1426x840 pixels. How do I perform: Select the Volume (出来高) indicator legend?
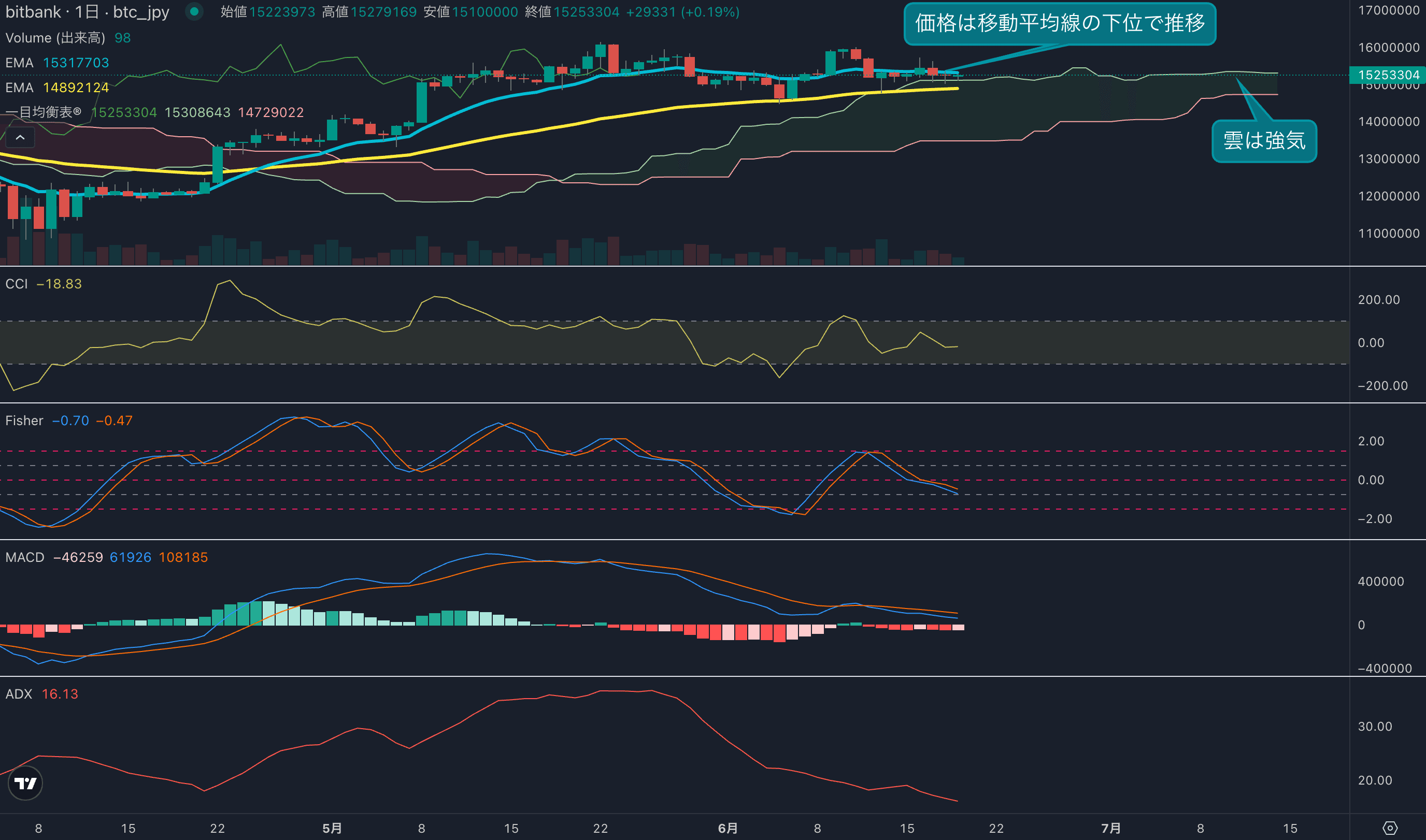[55, 38]
